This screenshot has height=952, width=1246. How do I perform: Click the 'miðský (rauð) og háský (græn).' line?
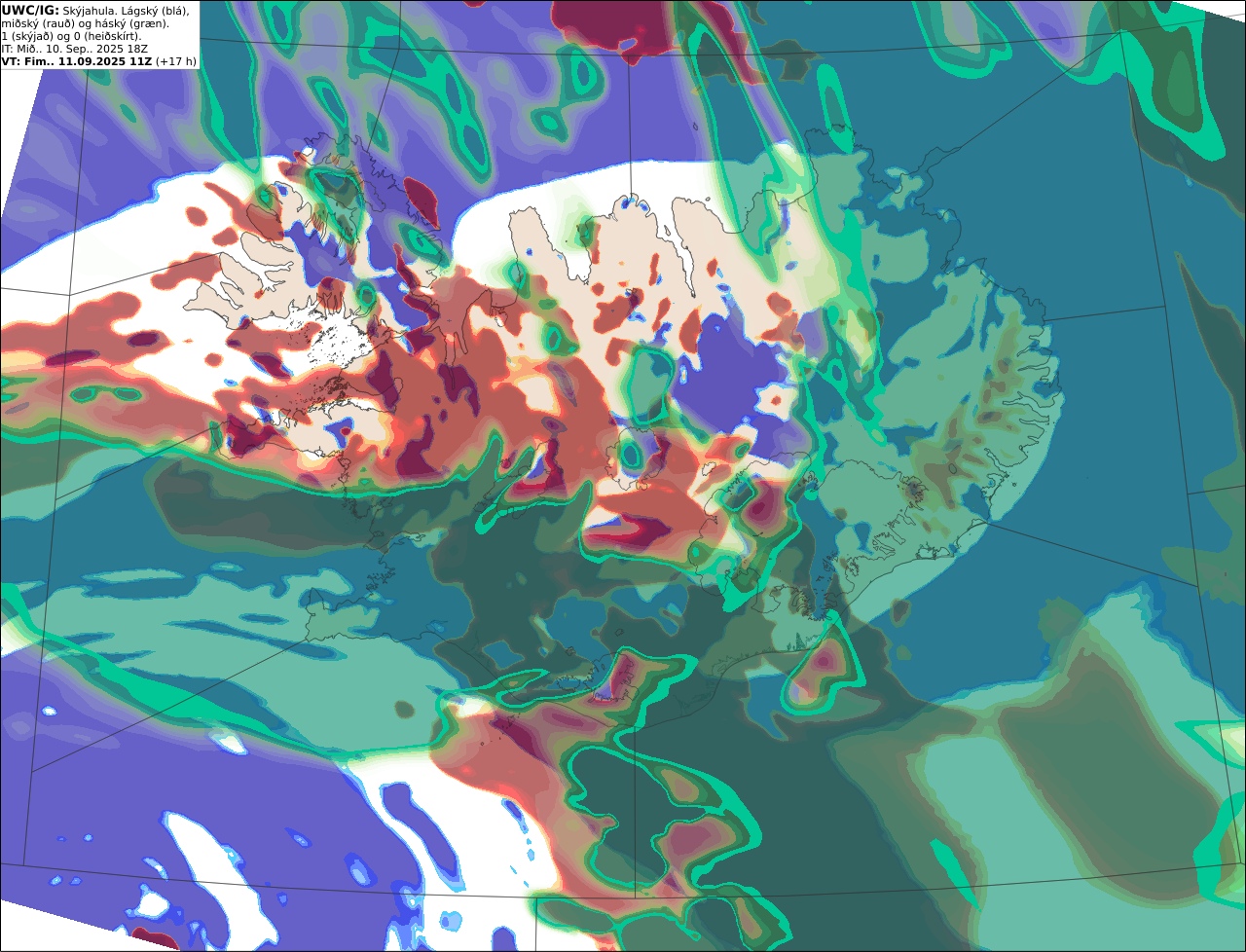85,23
